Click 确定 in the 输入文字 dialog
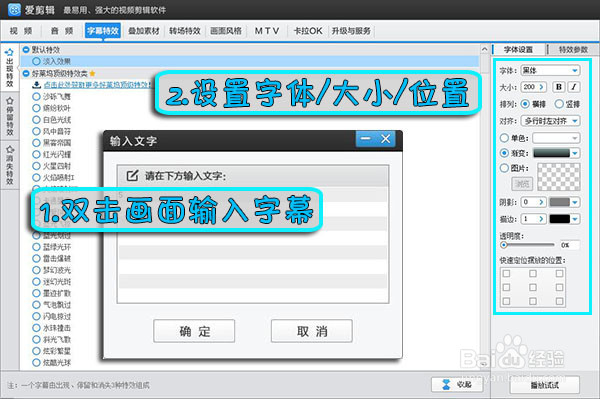Image resolution: width=600 pixels, height=399 pixels. point(194,331)
